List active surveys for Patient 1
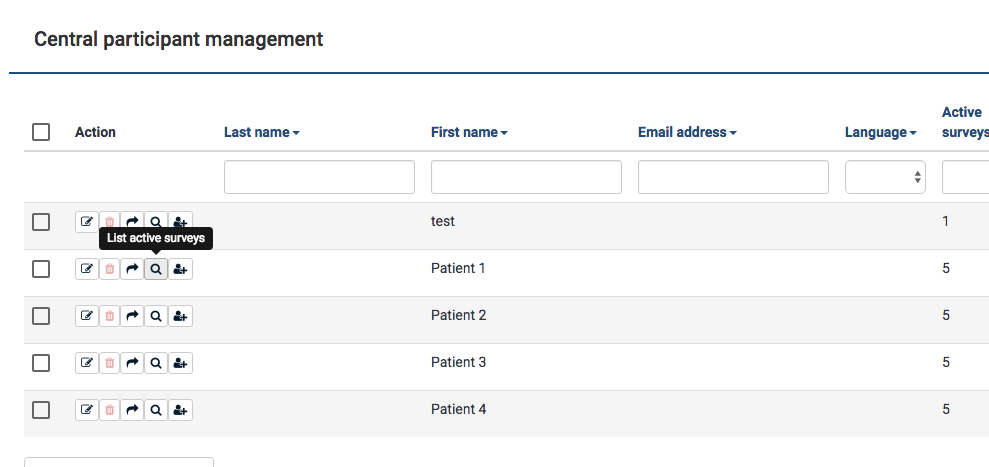 [x=156, y=269]
